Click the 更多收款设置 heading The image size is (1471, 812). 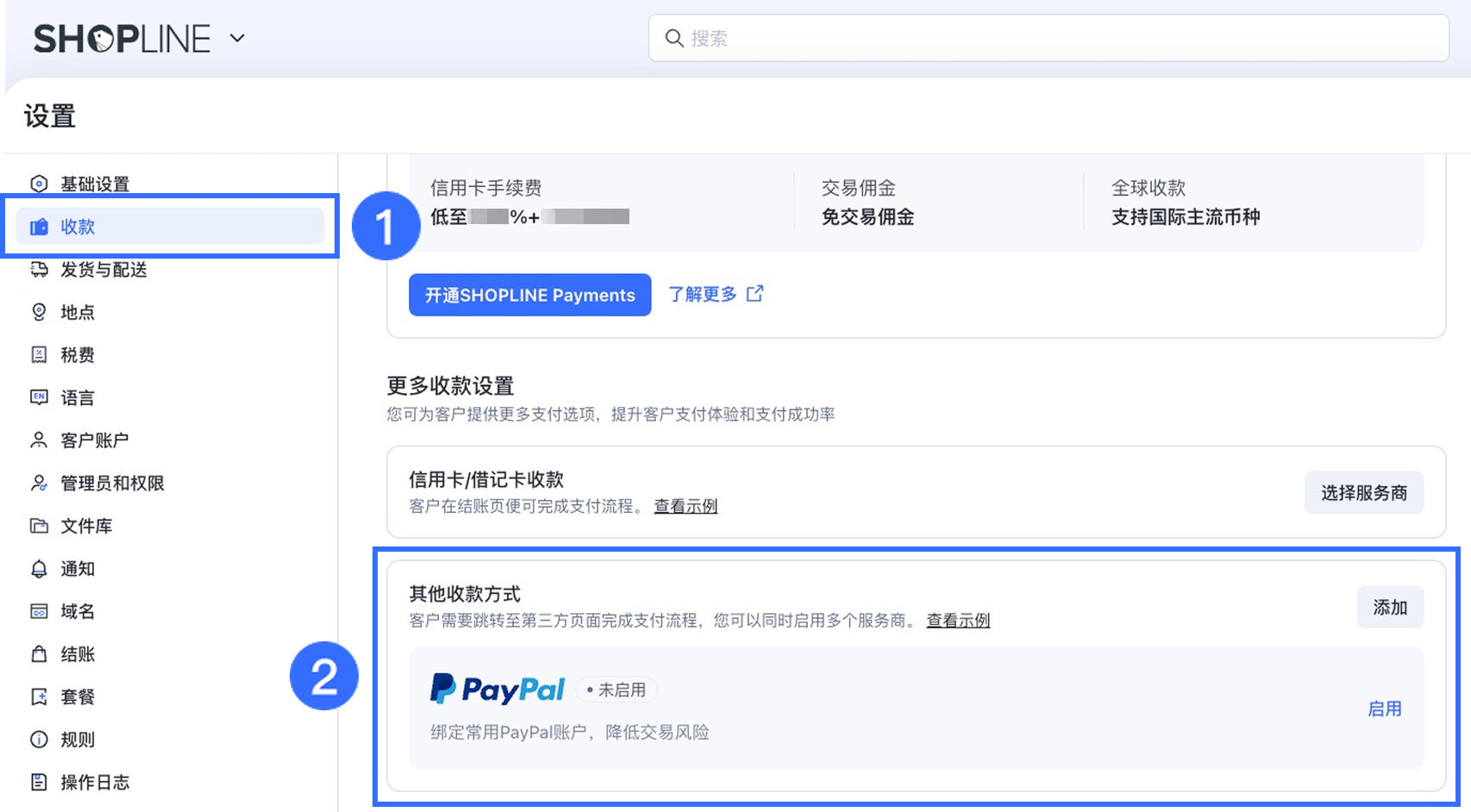[x=450, y=385]
